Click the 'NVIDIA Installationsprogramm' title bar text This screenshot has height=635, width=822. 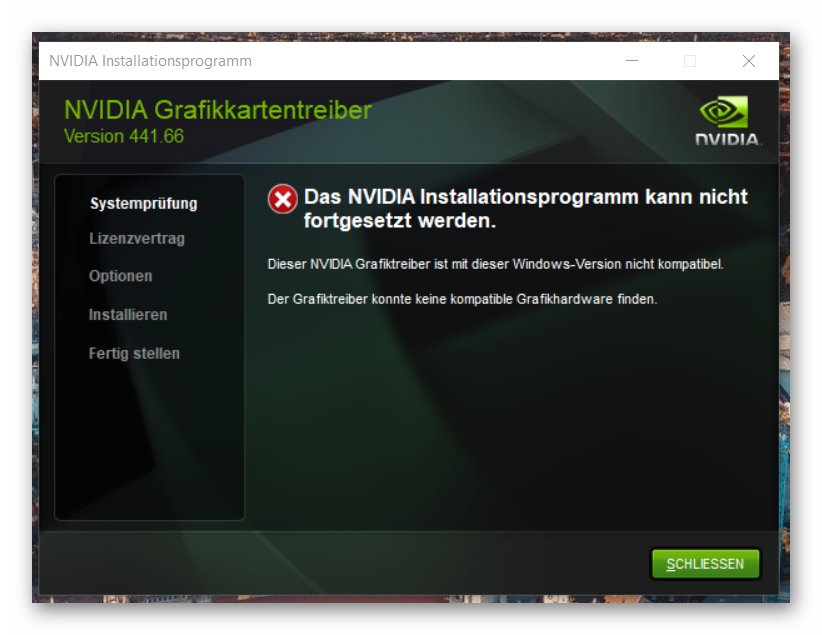(150, 61)
